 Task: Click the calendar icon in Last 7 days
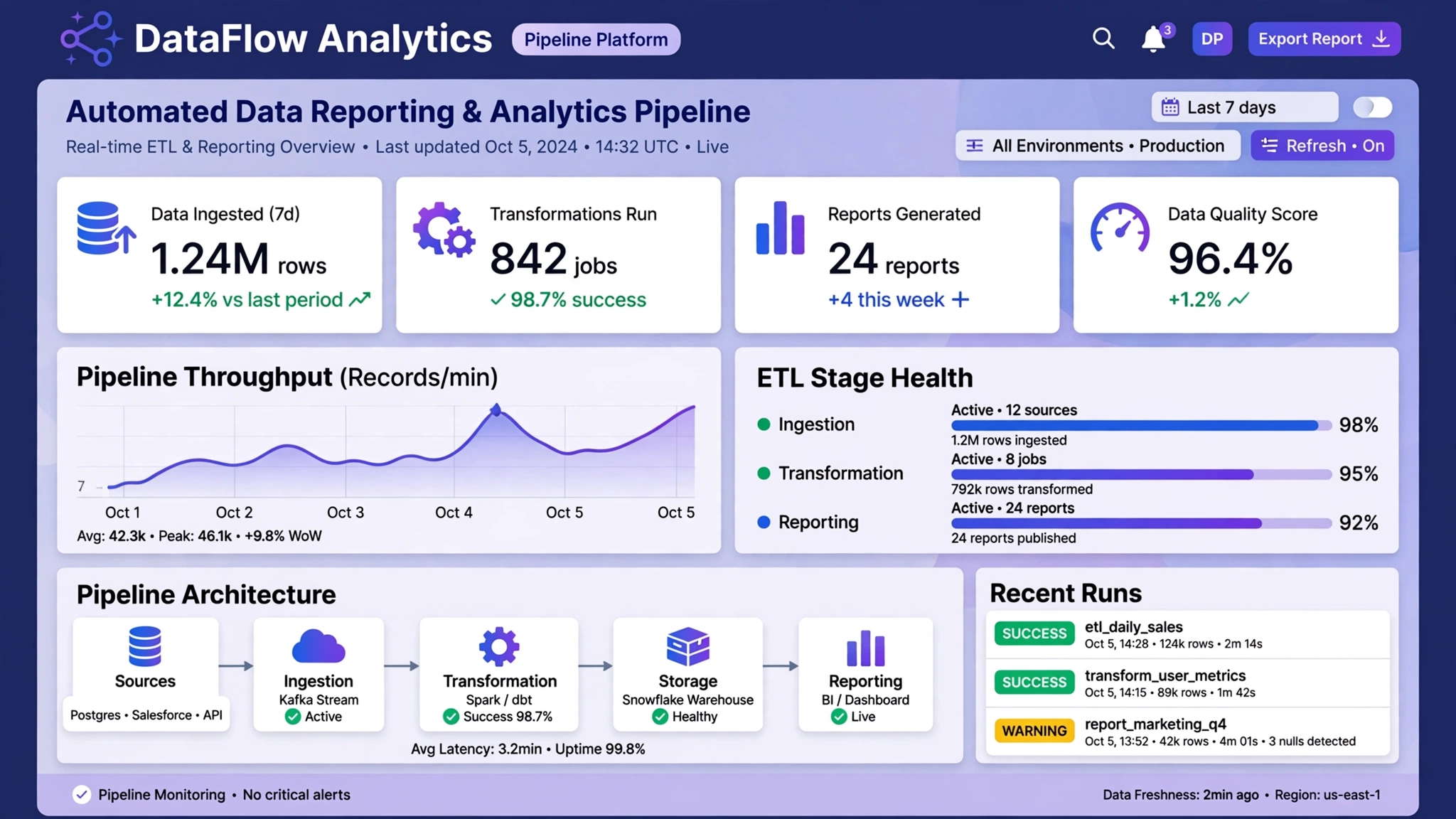click(1170, 107)
